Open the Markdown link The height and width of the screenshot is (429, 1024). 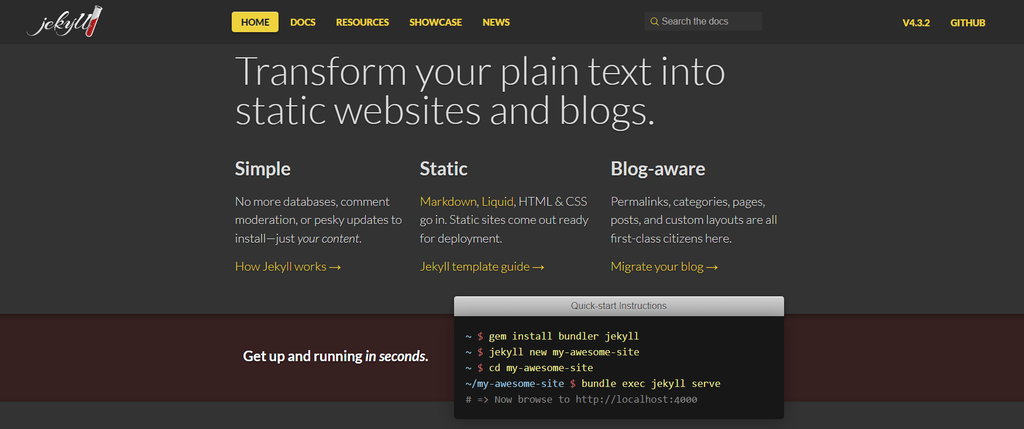point(448,201)
